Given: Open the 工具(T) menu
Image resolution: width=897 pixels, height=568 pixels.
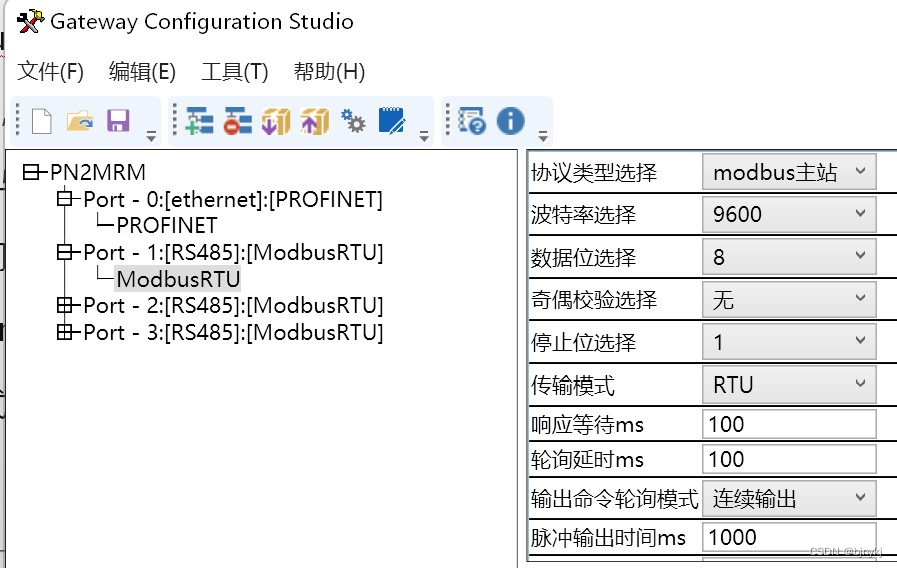Looking at the screenshot, I should point(235,72).
